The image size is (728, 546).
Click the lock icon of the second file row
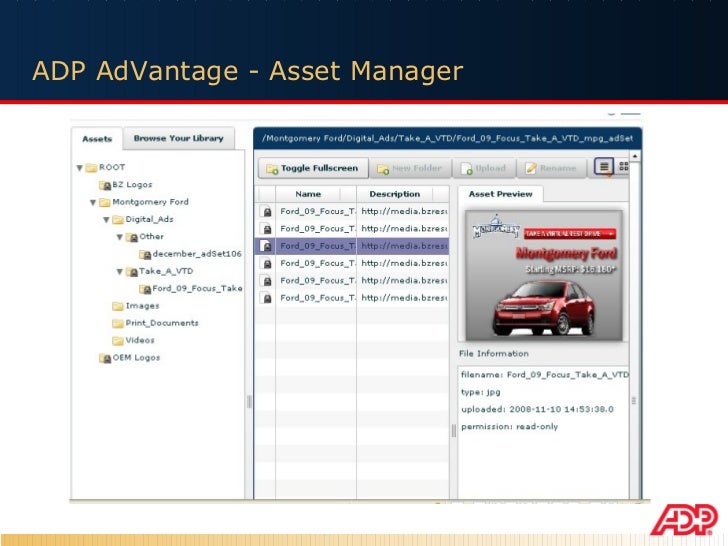tap(267, 229)
